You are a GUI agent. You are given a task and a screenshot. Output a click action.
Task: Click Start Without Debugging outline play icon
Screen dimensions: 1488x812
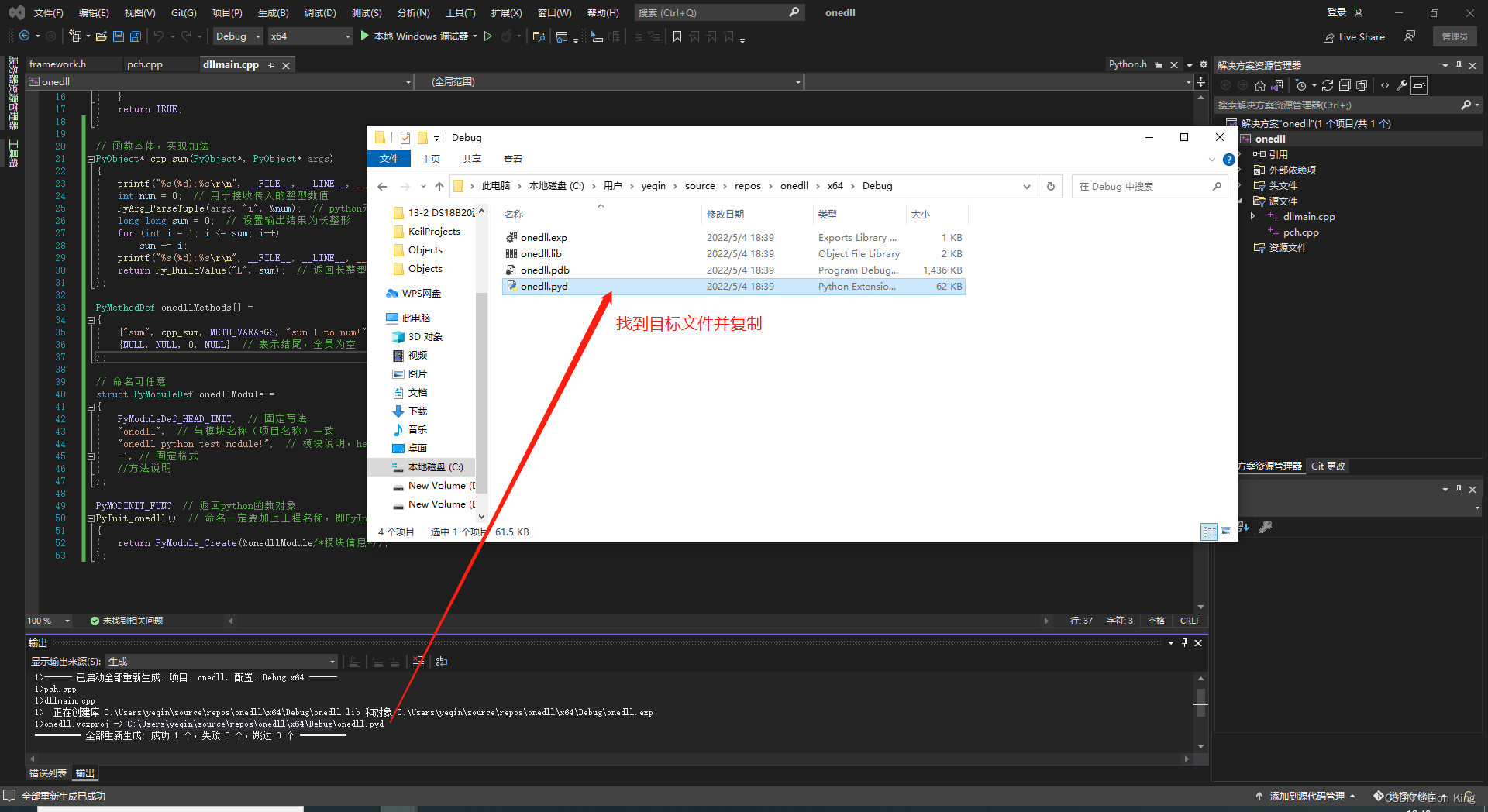488,36
